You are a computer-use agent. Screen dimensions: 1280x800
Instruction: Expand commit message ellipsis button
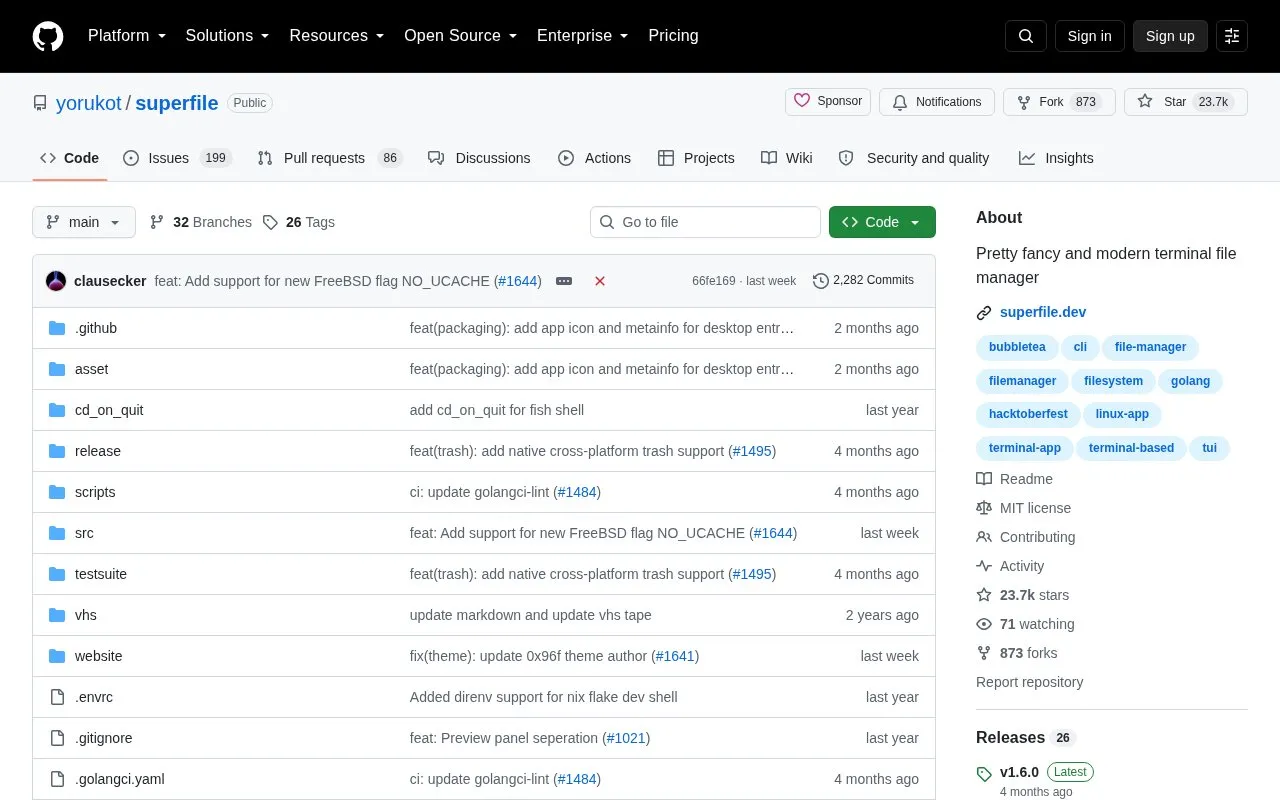(564, 281)
